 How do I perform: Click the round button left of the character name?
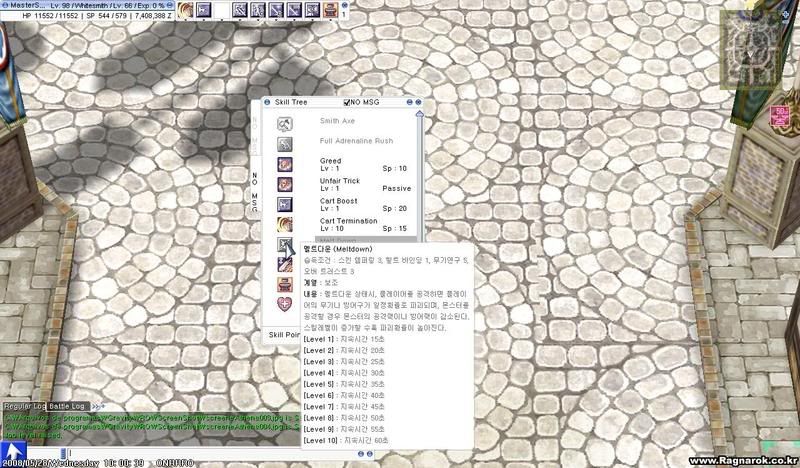pos(5,5)
